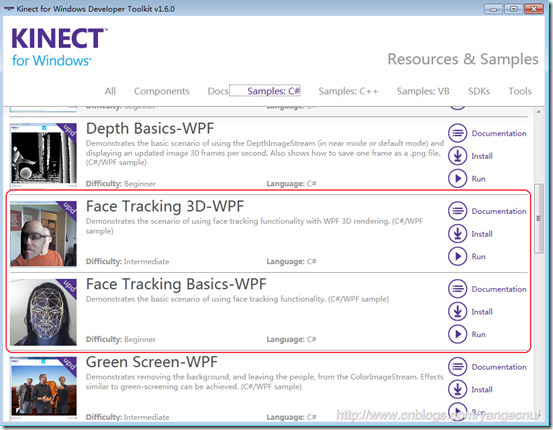Switch to the SDKs tab
553x430 pixels.
pyautogui.click(x=479, y=91)
